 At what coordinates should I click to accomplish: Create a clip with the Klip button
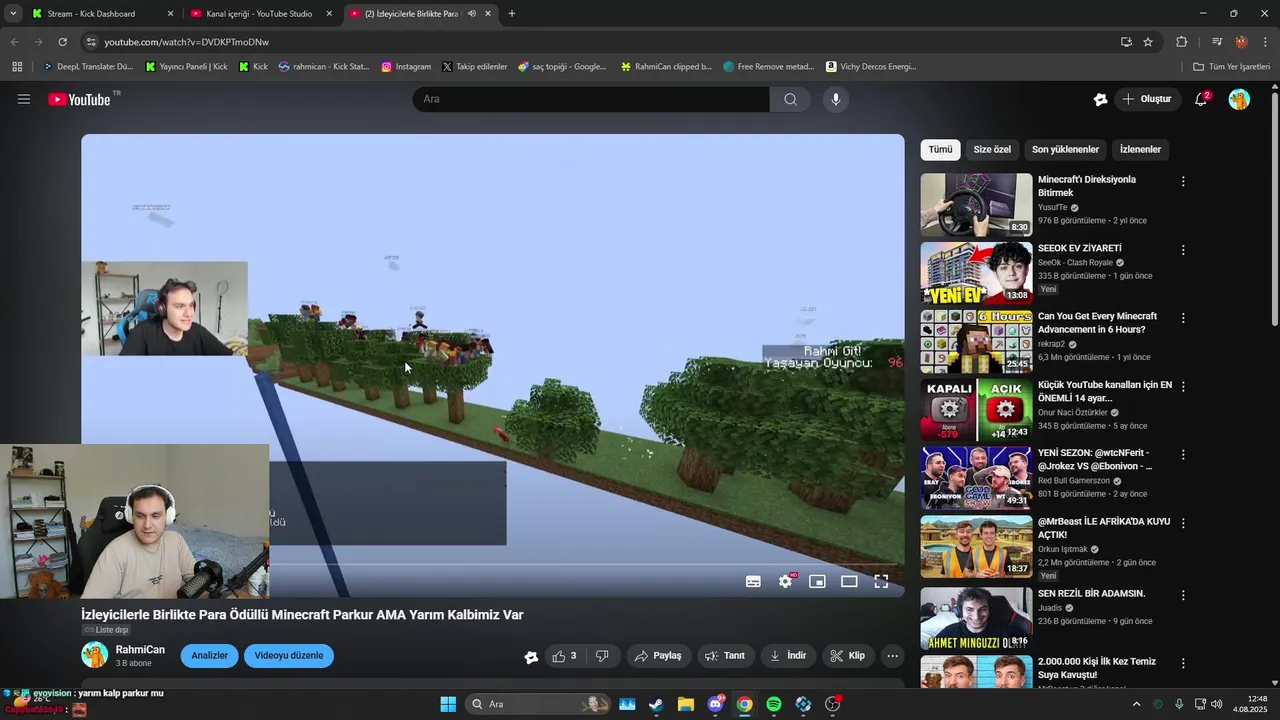tap(848, 656)
